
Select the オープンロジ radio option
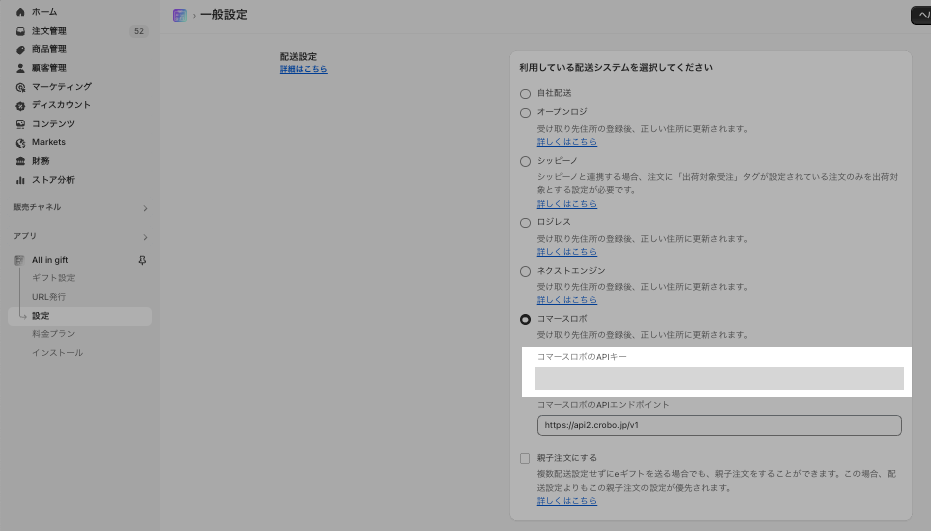click(525, 113)
